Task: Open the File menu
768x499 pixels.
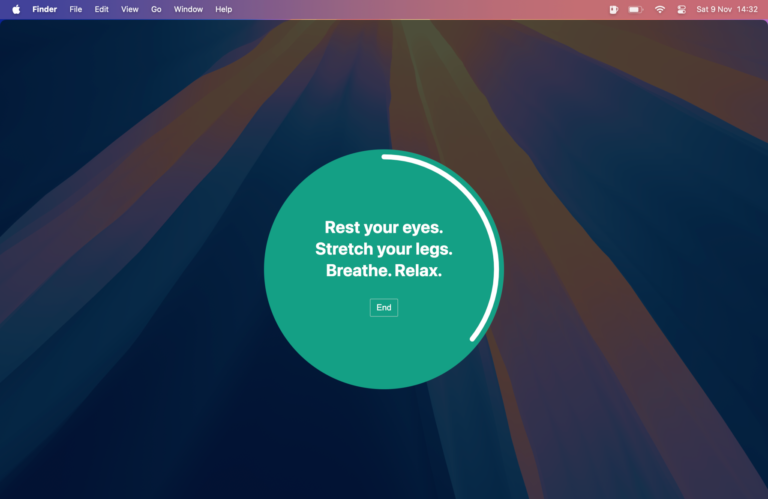Action: [76, 9]
